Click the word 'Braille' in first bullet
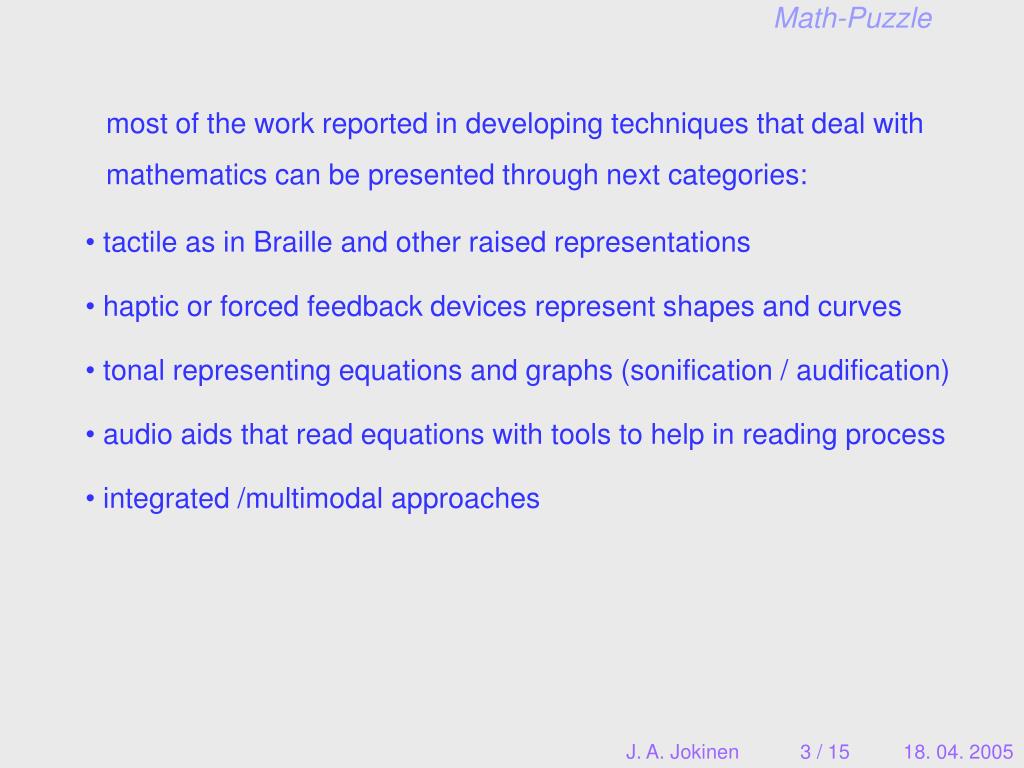The image size is (1024, 768). [293, 242]
